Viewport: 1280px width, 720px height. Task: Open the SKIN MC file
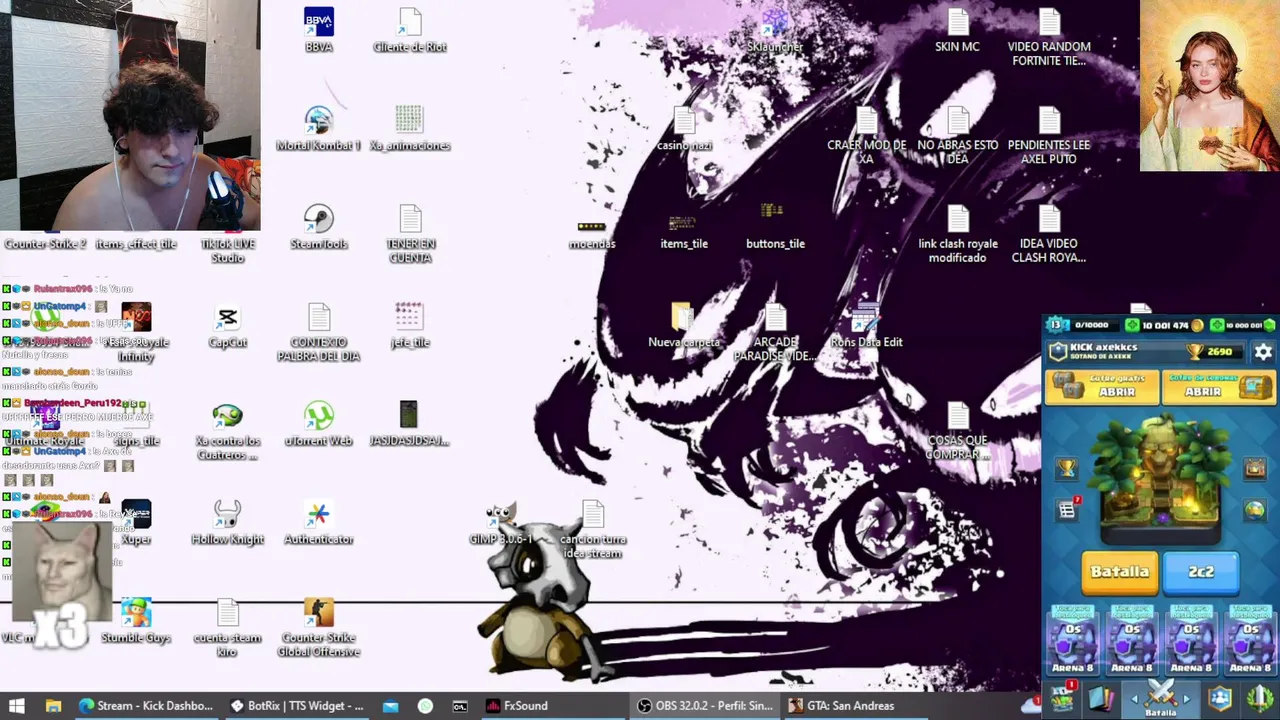(x=958, y=30)
